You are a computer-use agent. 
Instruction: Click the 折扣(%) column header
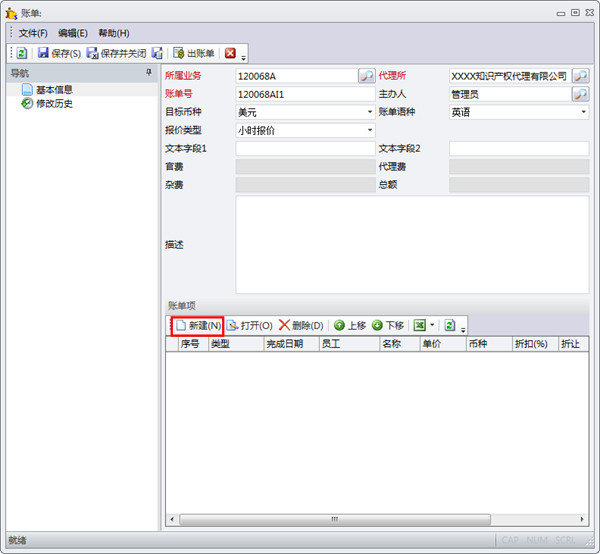click(535, 344)
